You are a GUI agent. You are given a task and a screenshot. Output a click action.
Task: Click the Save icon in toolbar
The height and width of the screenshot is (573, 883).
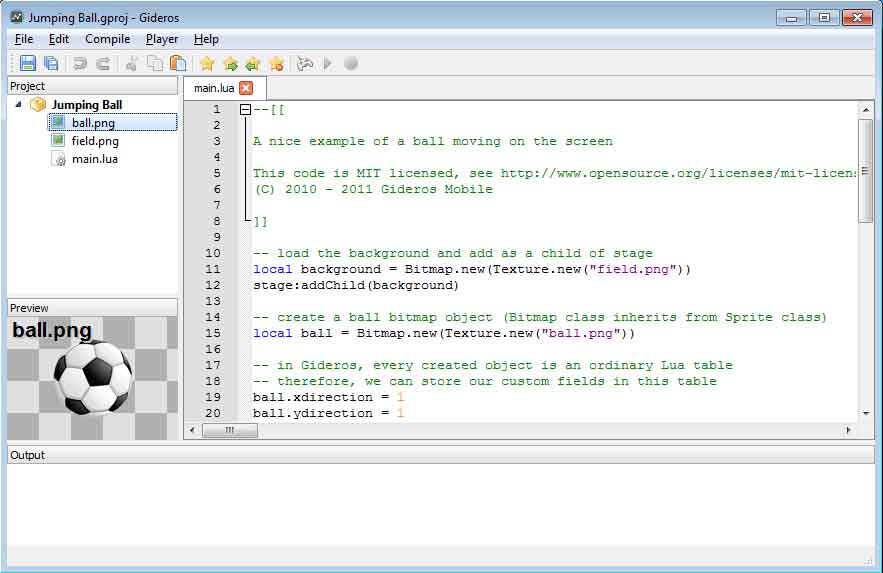click(x=28, y=64)
